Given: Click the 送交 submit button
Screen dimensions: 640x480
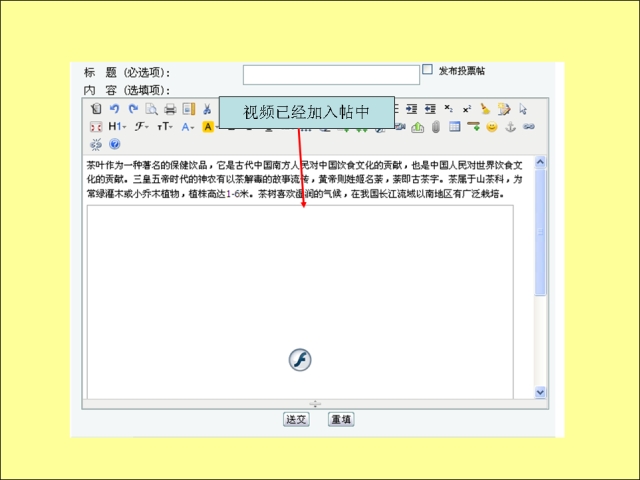Looking at the screenshot, I should coord(296,420).
